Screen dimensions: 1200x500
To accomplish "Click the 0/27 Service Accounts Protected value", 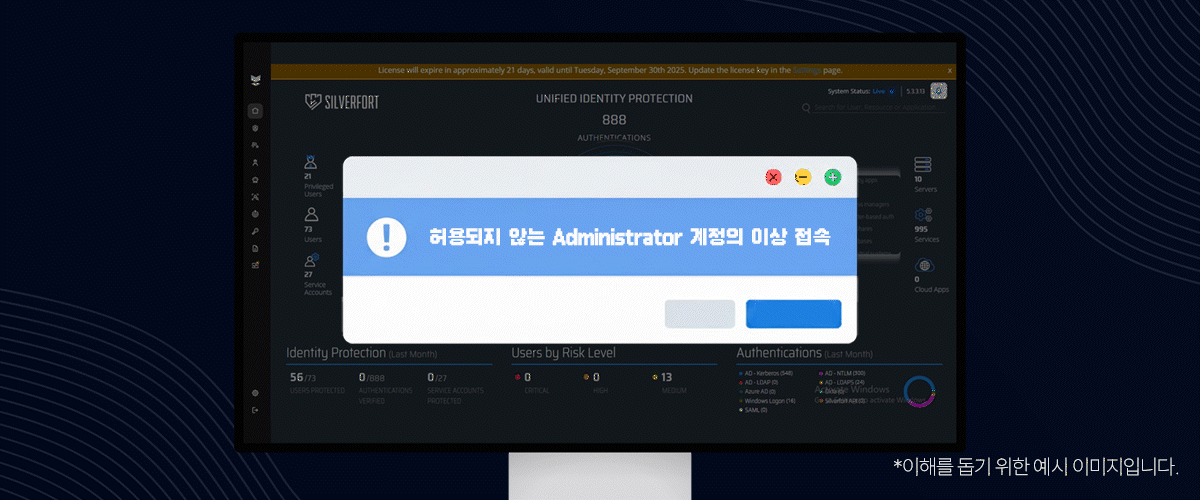I will tap(437, 377).
